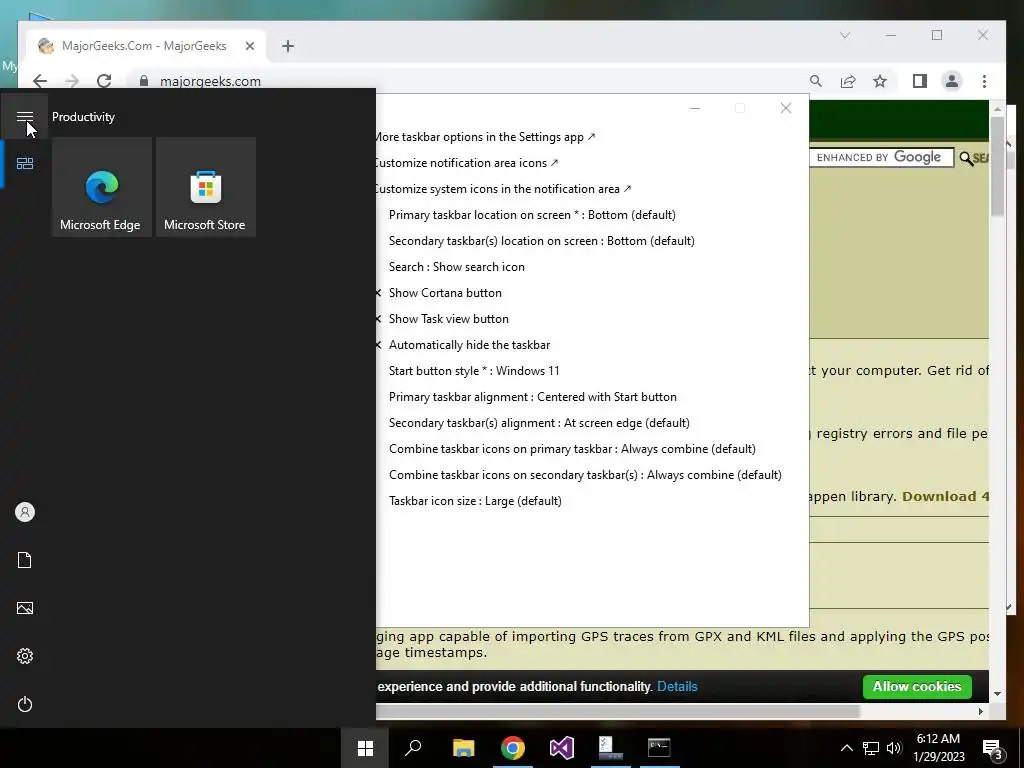Toggle Show Cortana button option
This screenshot has width=1024, height=768.
445,293
